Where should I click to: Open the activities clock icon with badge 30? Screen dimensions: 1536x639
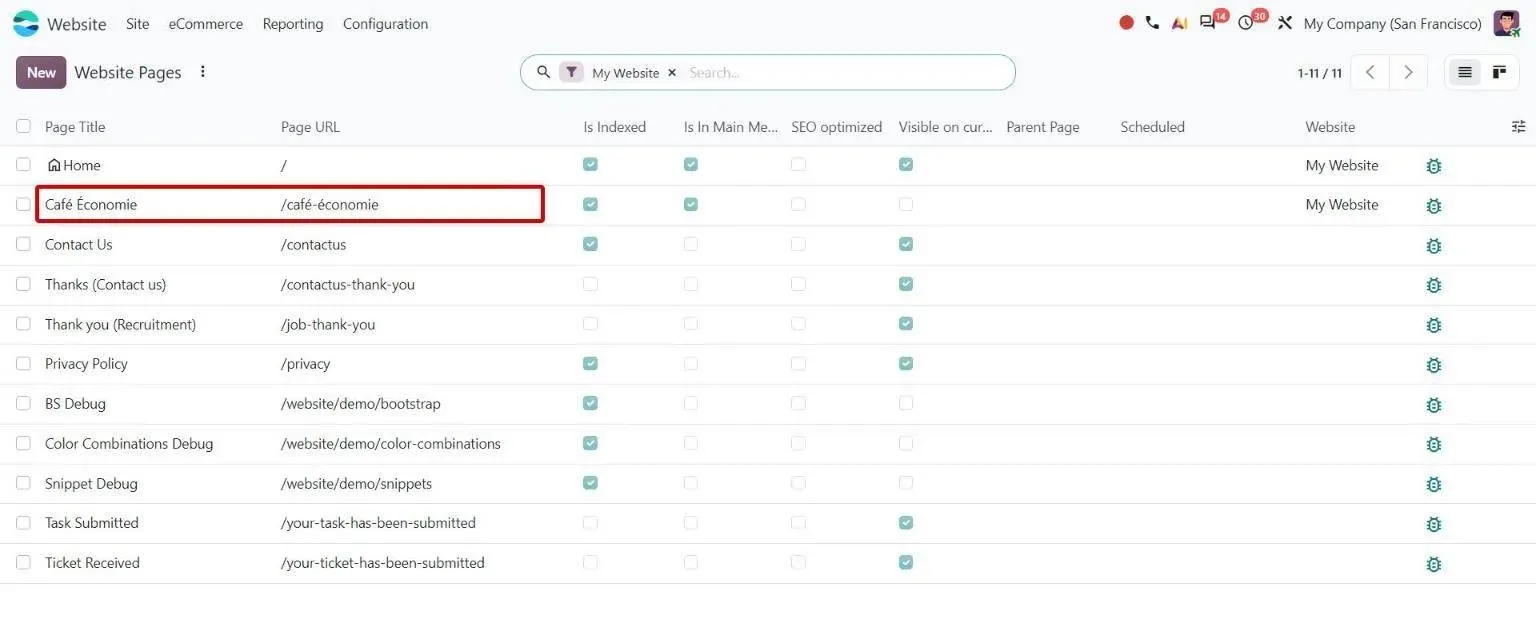[x=1245, y=23]
